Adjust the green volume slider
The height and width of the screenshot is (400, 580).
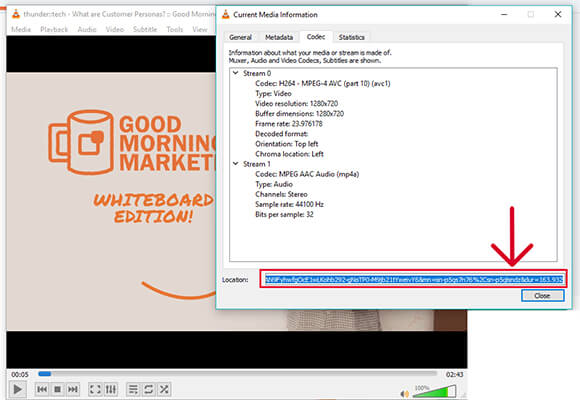(x=434, y=391)
